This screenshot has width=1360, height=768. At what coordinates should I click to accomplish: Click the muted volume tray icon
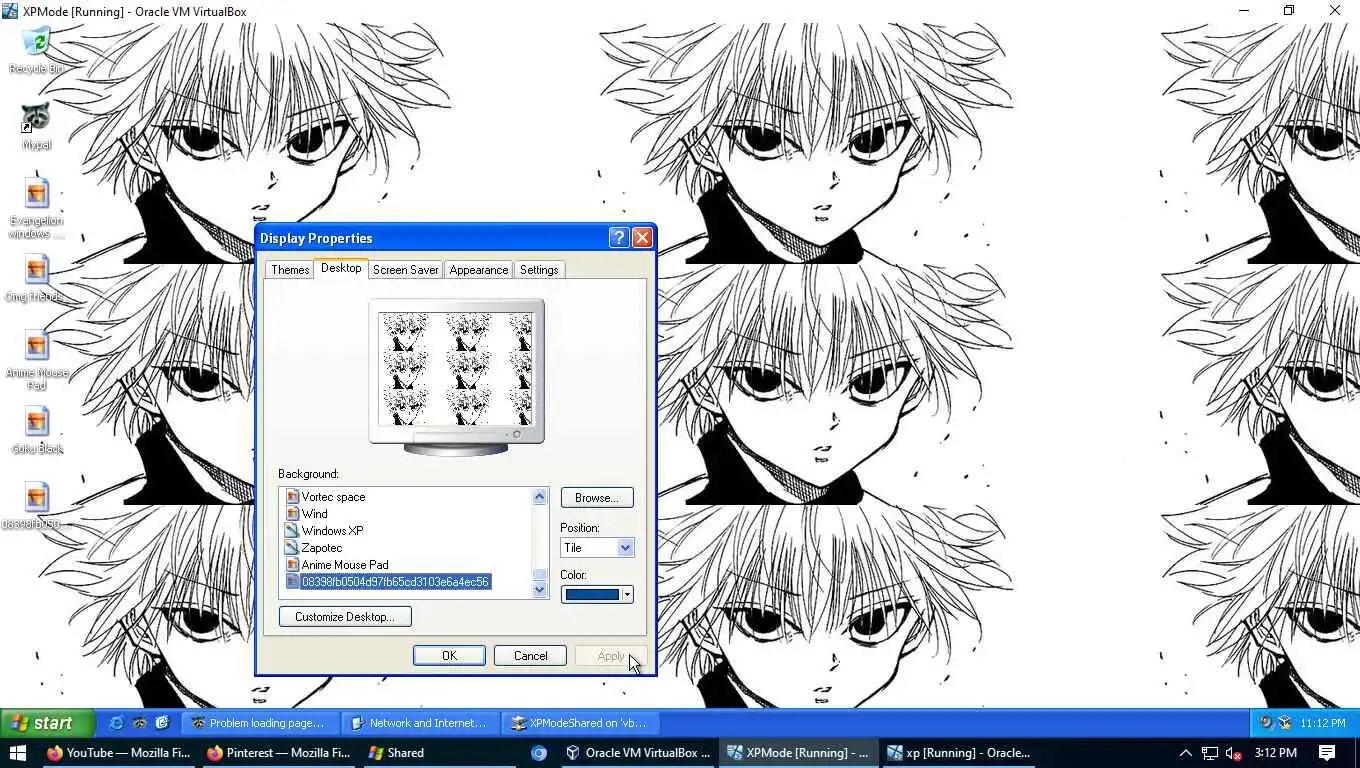1234,753
